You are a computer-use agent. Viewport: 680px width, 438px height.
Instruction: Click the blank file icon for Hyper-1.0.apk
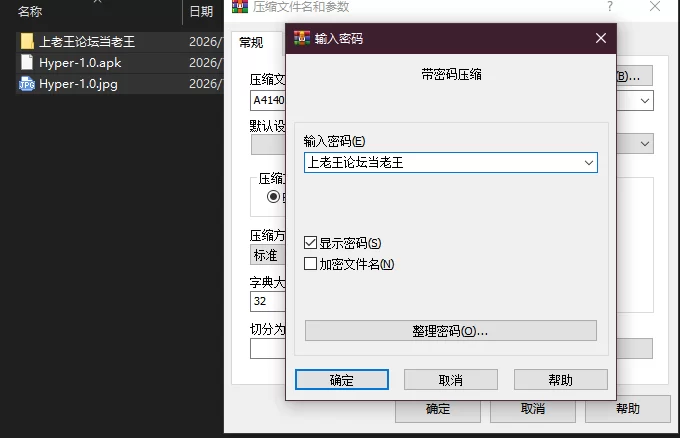(27, 62)
